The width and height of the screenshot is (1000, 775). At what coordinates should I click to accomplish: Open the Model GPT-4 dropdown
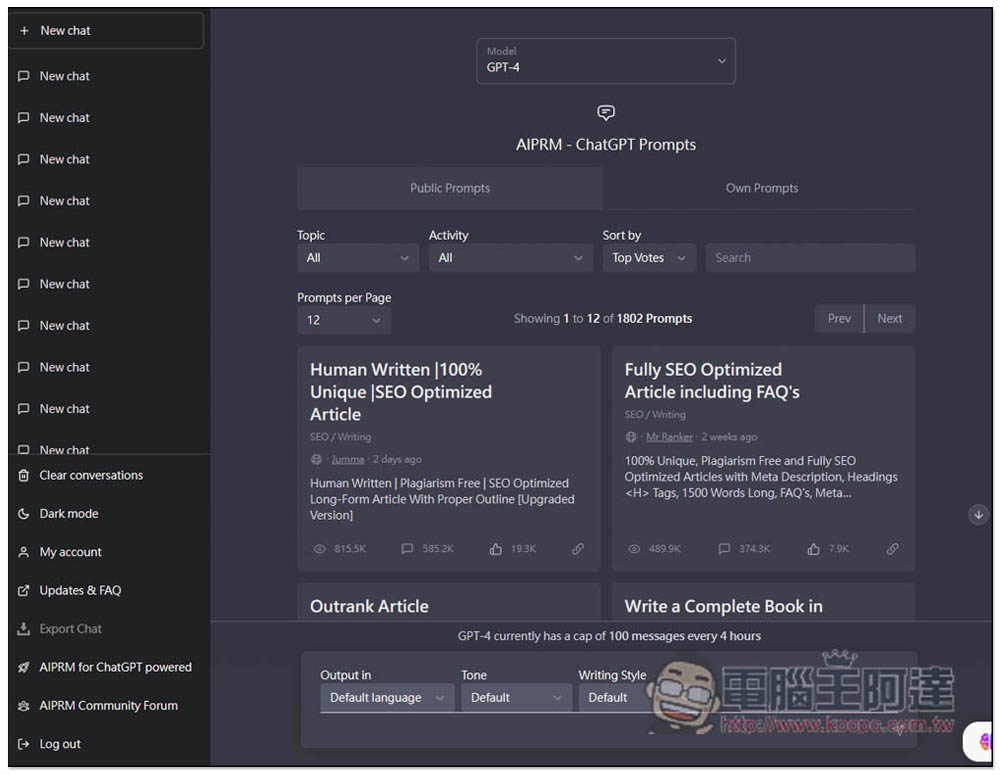606,61
